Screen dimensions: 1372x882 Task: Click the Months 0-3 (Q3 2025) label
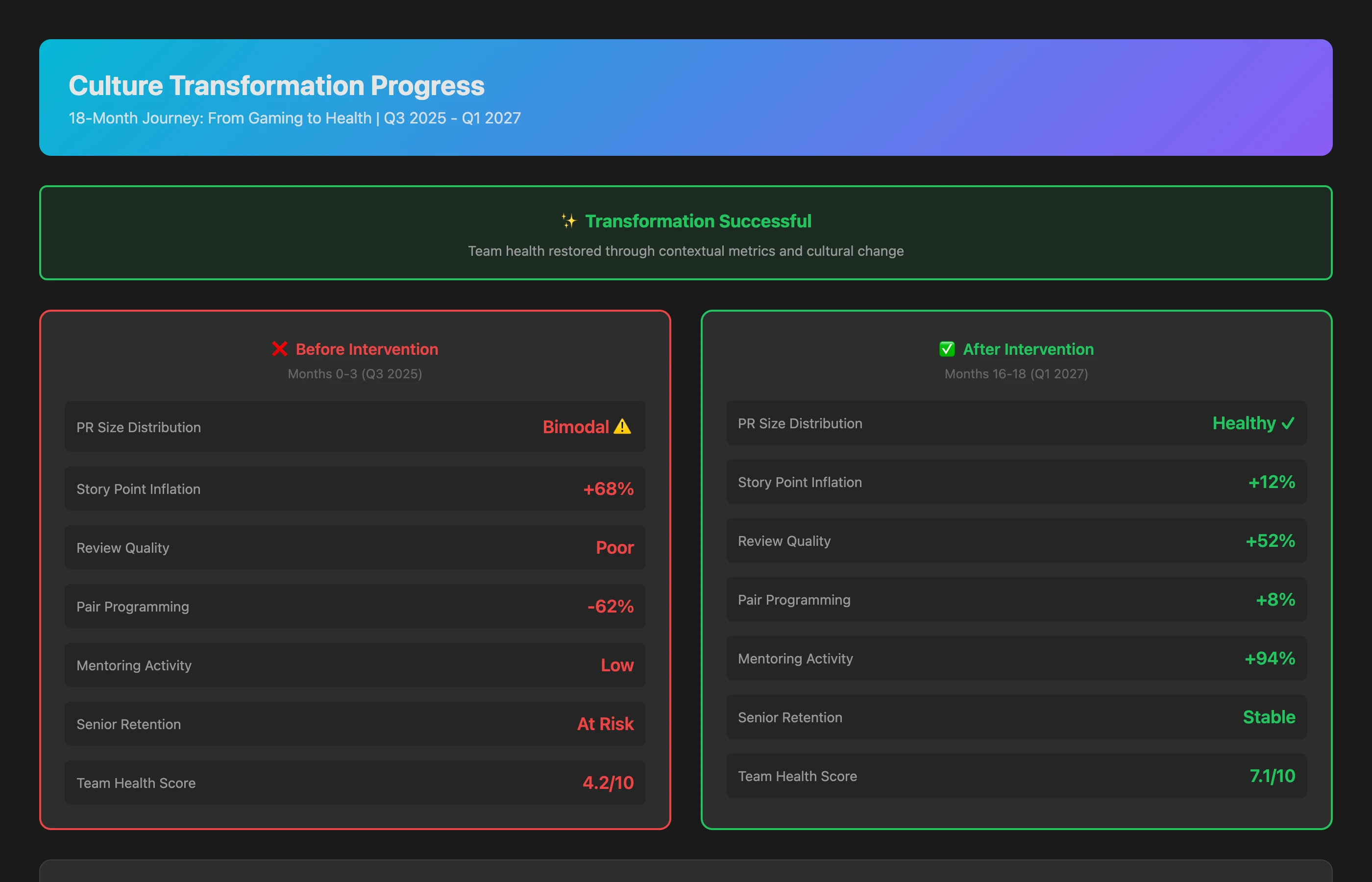[355, 373]
